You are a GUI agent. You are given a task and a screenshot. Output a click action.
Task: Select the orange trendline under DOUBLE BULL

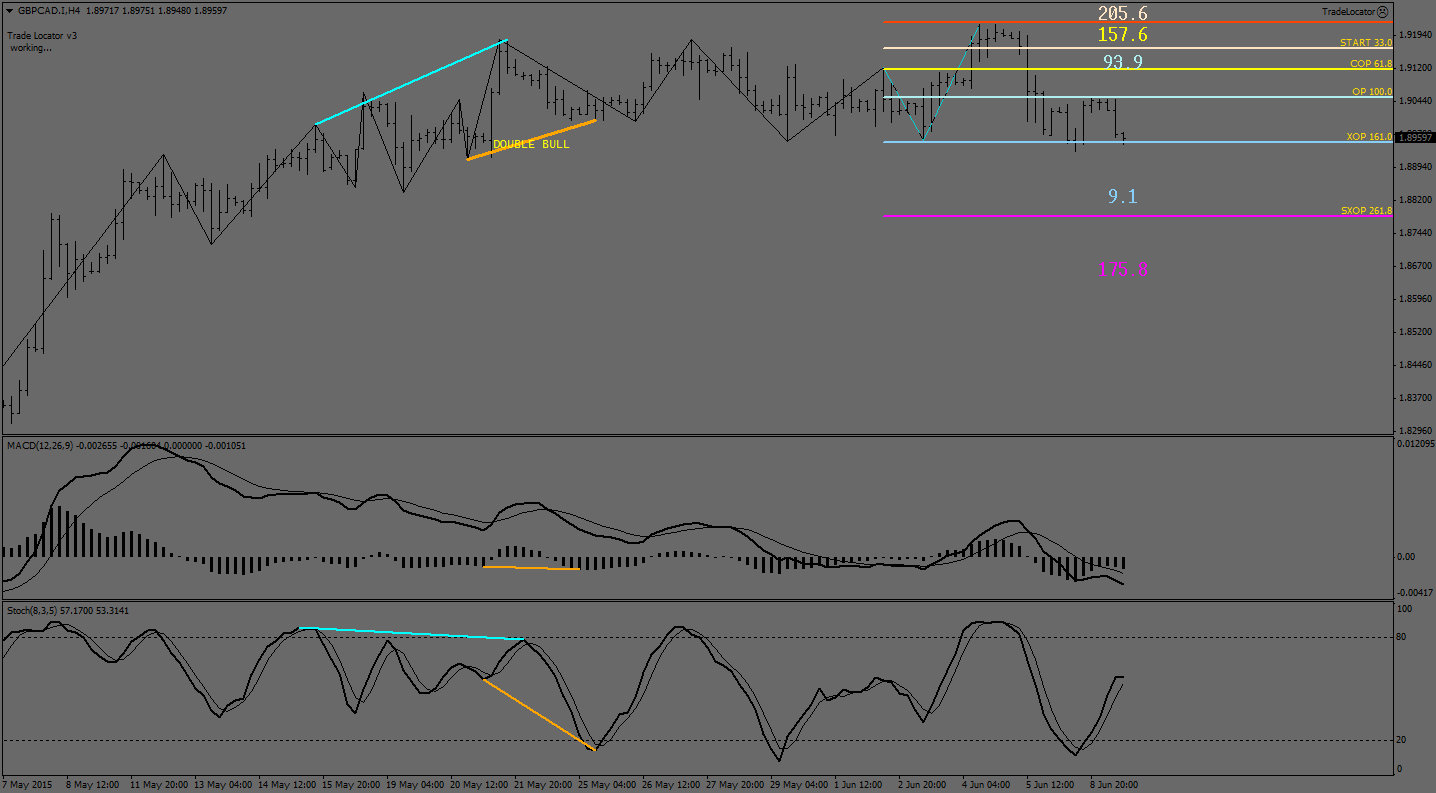coord(531,140)
